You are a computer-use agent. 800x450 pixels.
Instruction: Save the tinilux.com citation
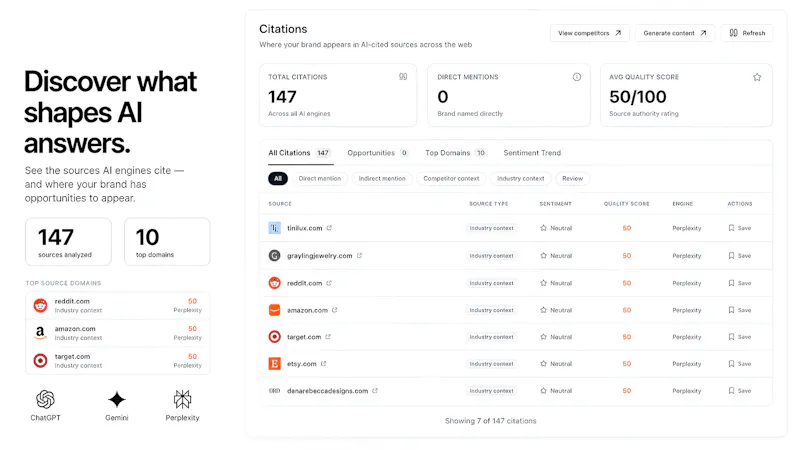tap(740, 228)
